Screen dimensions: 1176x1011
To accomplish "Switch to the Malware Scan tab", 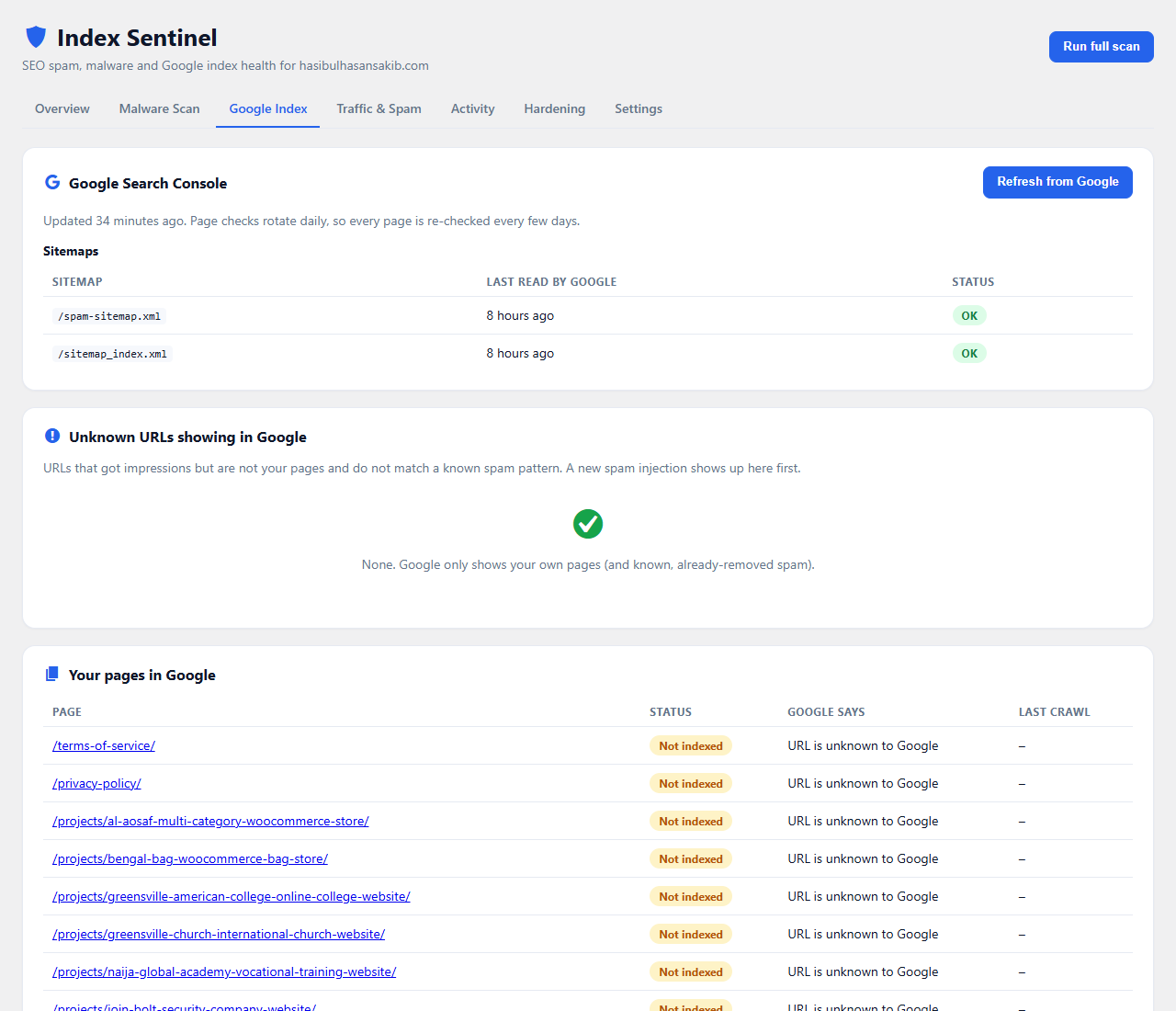I will pos(159,108).
